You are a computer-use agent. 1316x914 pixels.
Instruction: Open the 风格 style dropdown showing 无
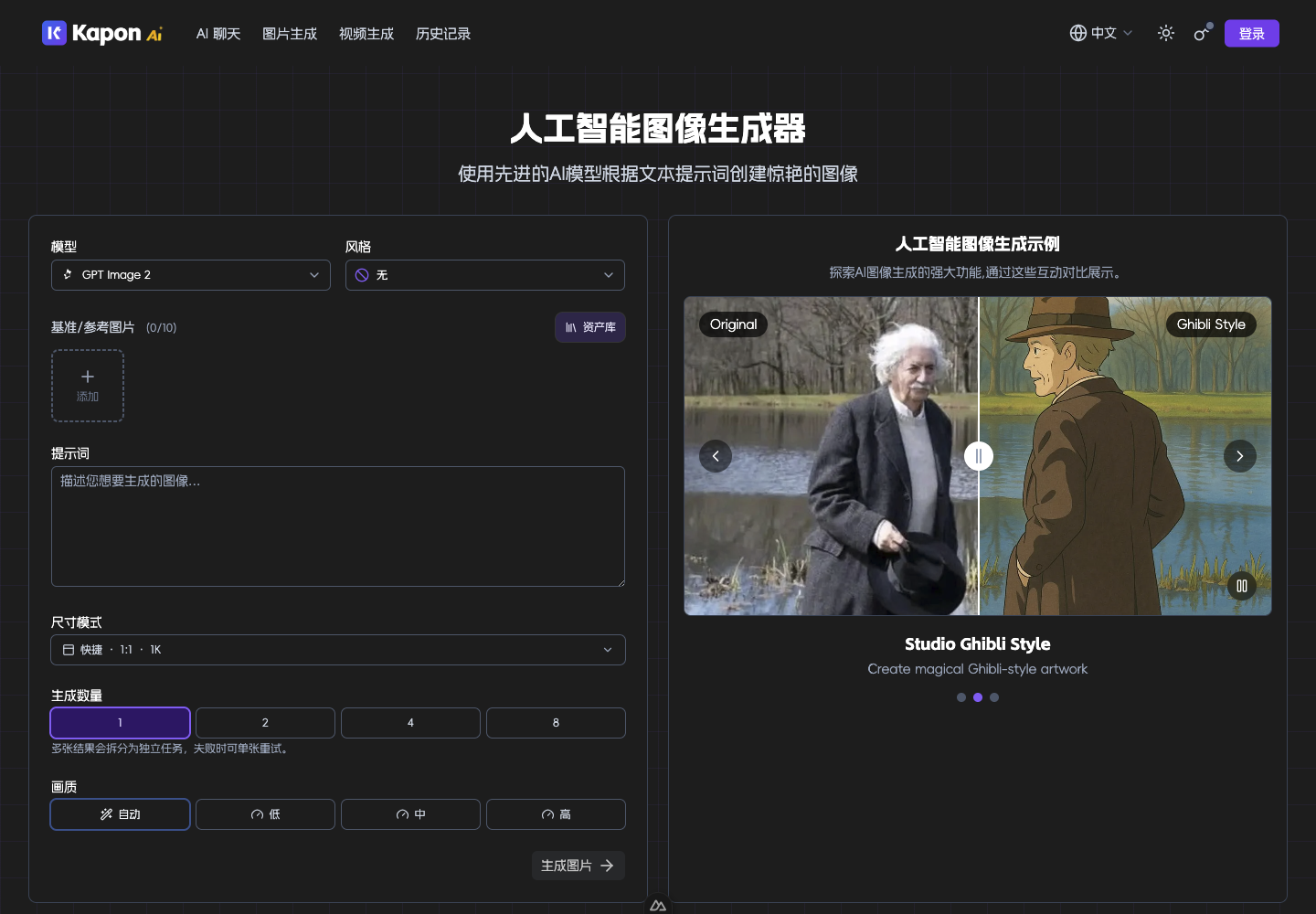[485, 275]
